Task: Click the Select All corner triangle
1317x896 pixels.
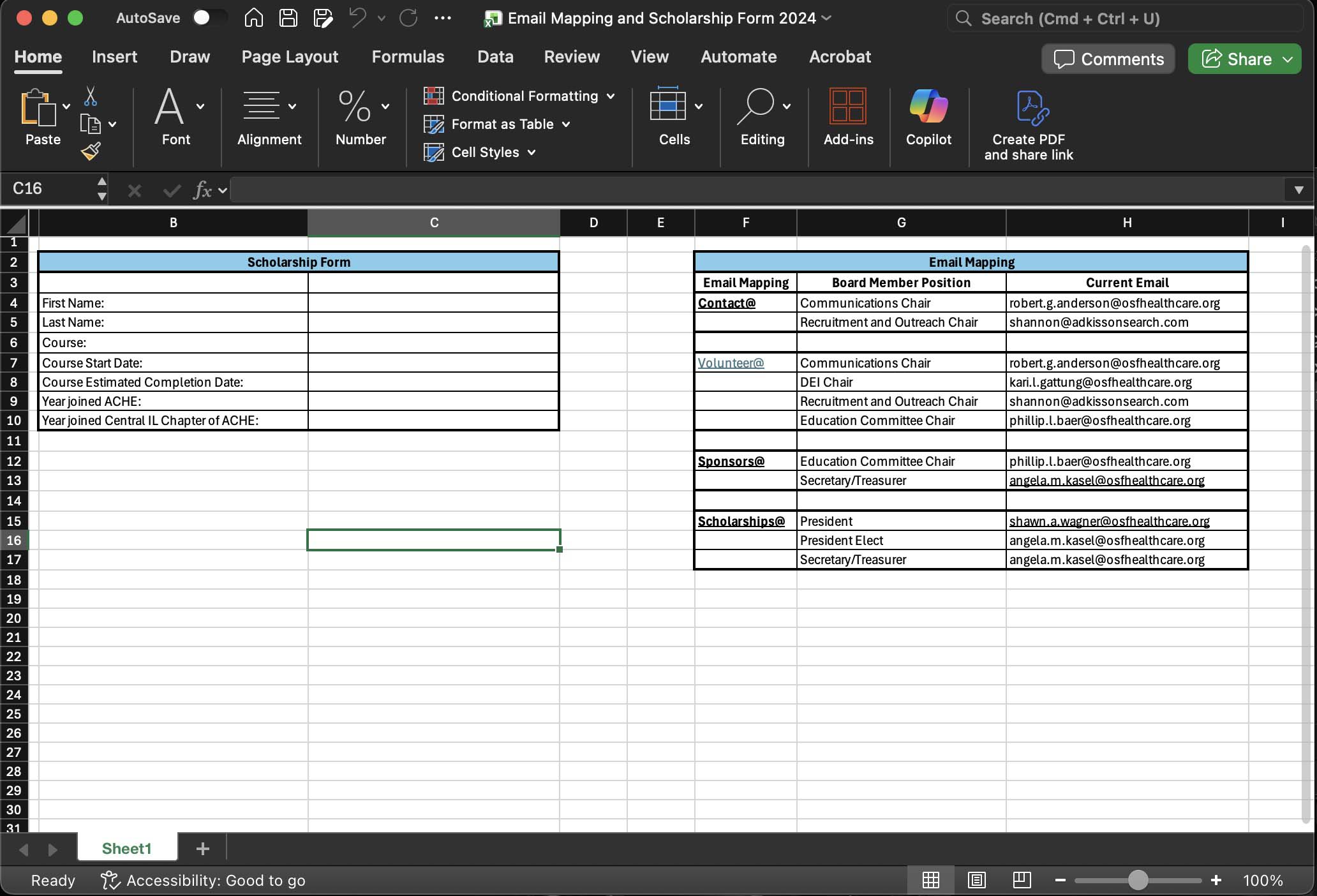Action: click(x=16, y=223)
